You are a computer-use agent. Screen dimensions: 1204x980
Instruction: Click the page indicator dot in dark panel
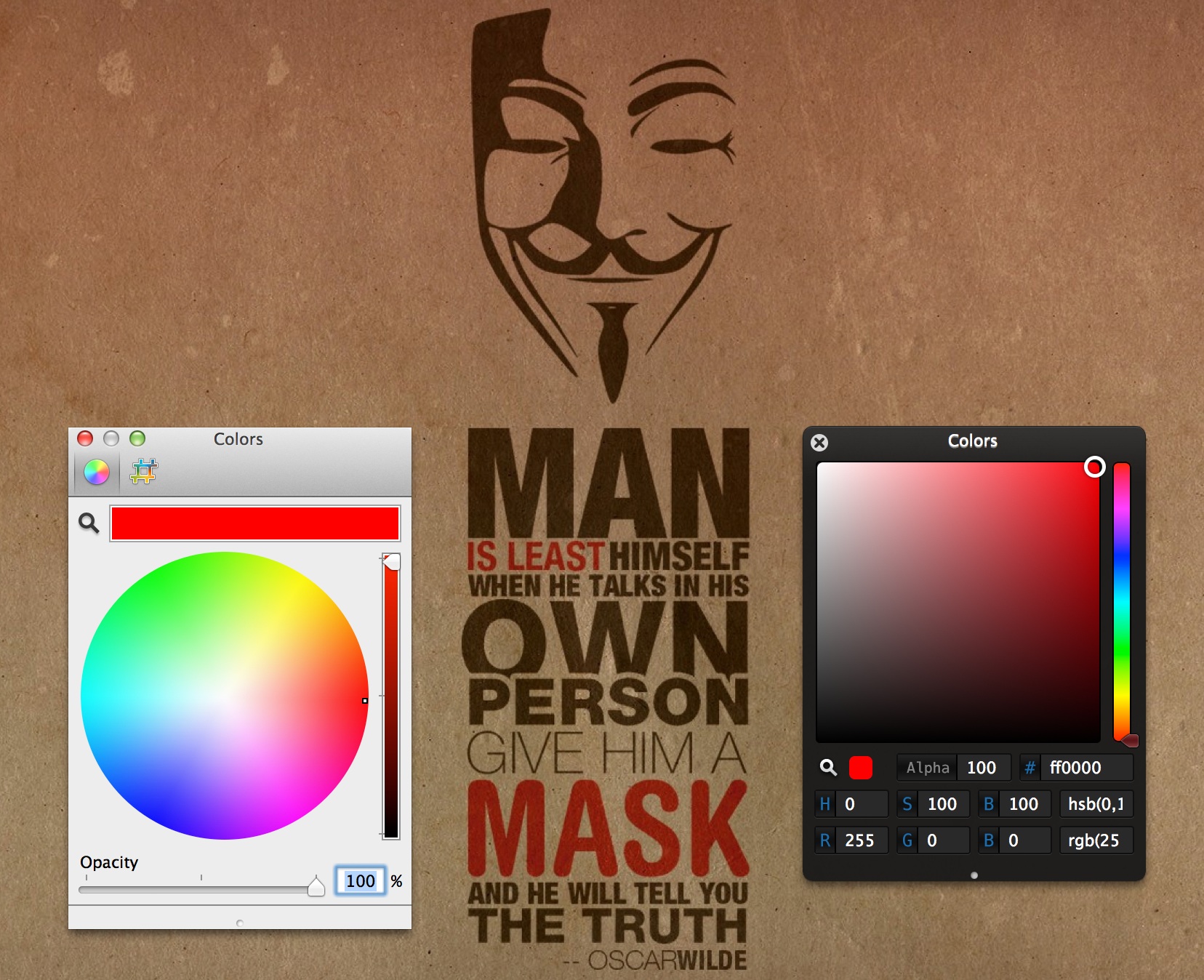(974, 875)
